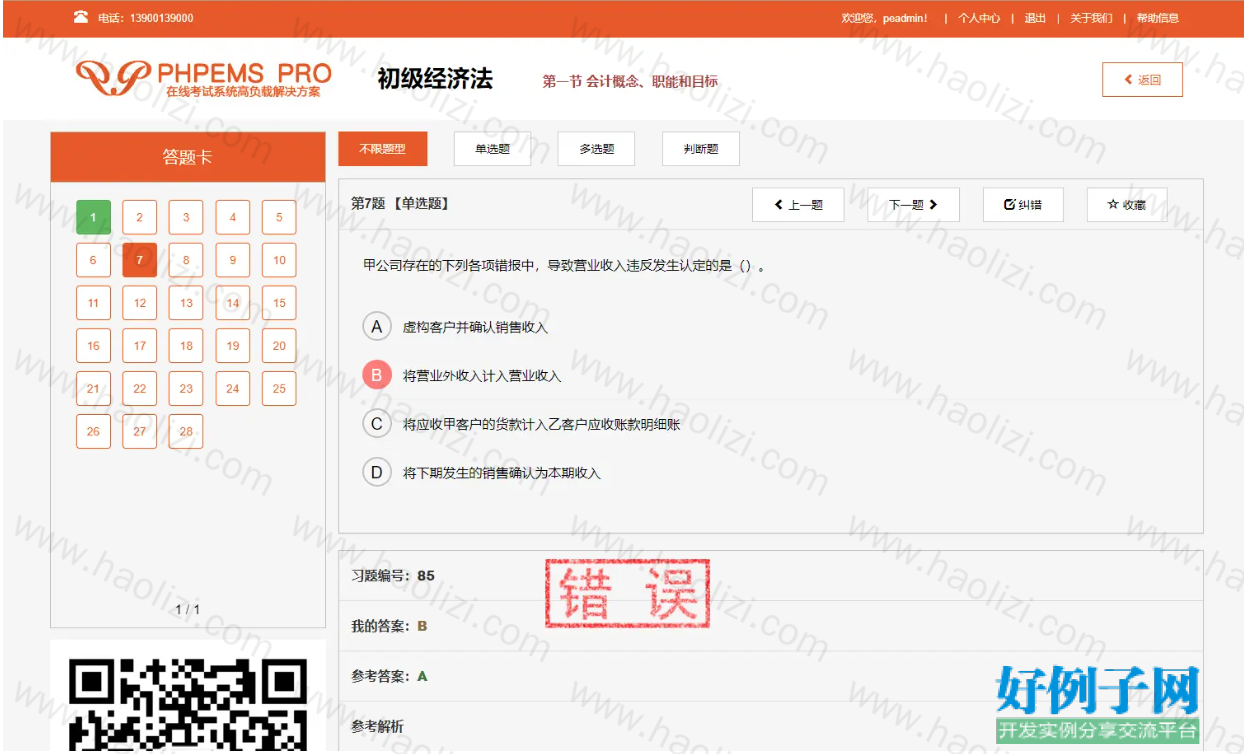Jump to question 22 on answer card
The width and height of the screenshot is (1244, 754).
[140, 389]
